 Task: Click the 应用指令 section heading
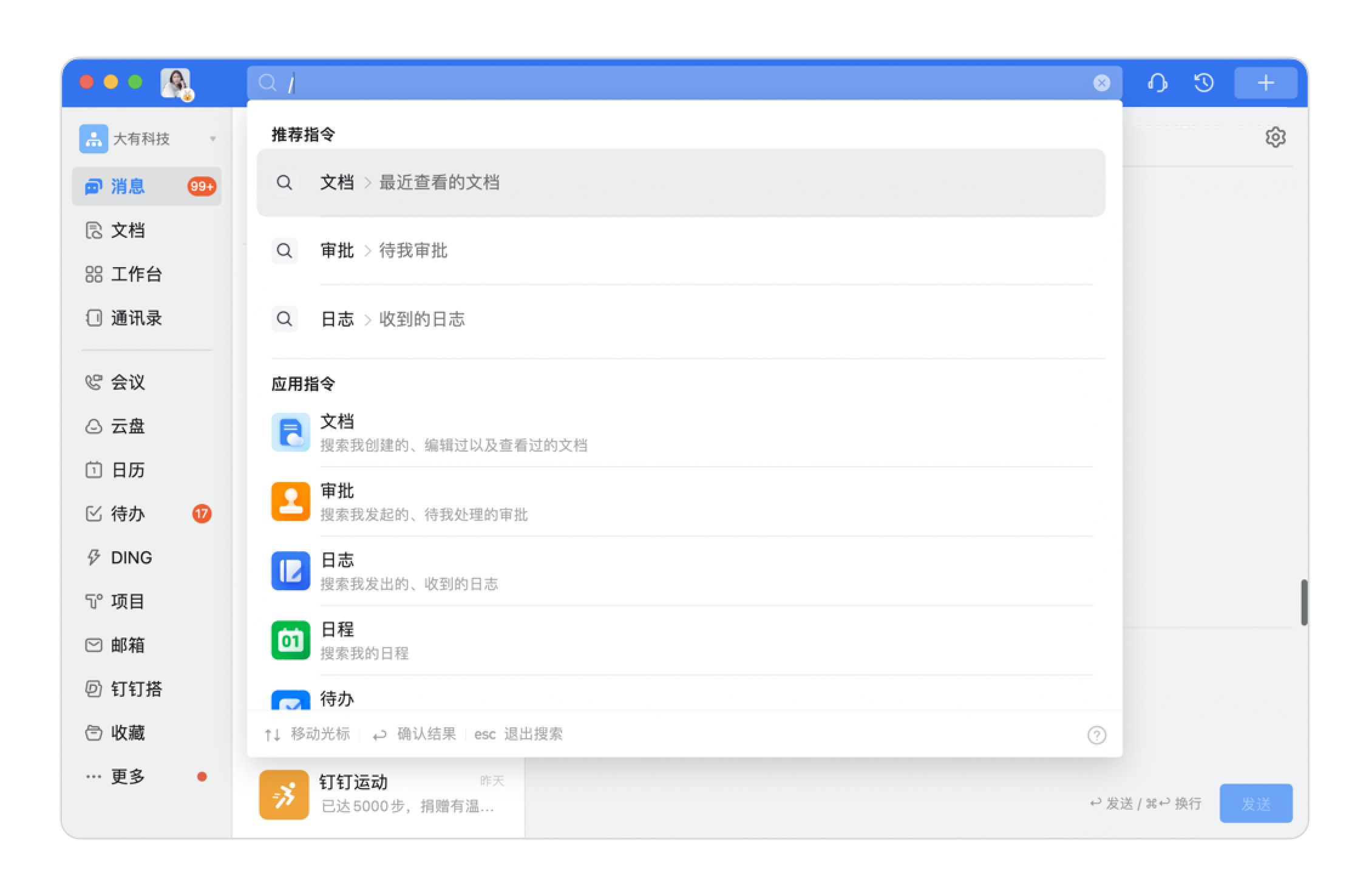[303, 384]
